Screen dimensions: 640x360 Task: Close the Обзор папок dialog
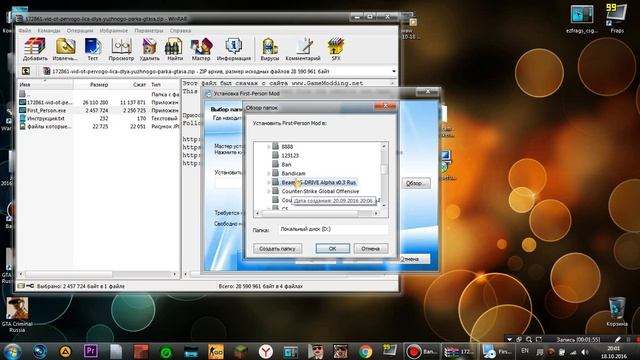coord(385,106)
